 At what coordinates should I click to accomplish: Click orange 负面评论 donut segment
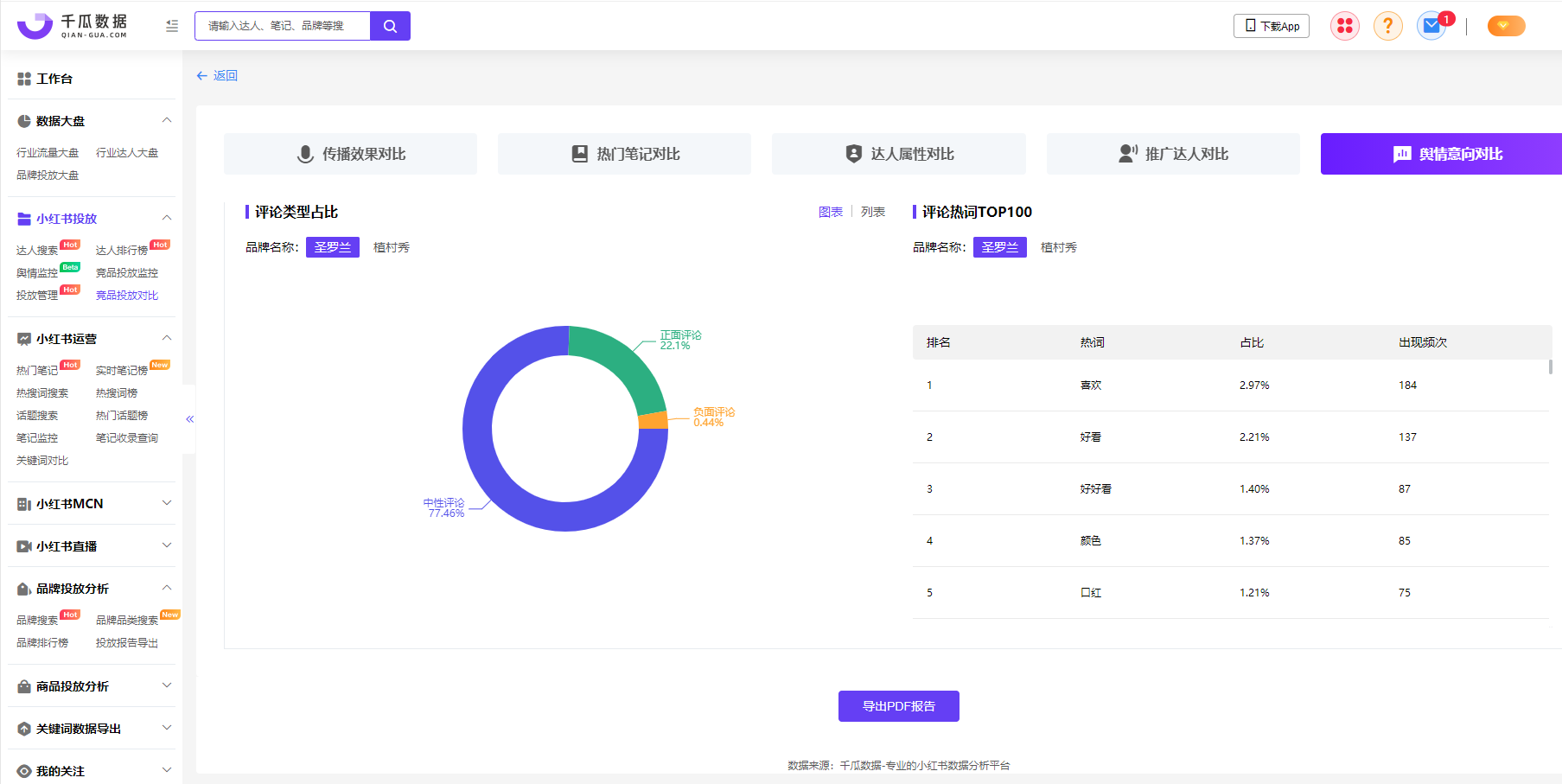(x=653, y=420)
